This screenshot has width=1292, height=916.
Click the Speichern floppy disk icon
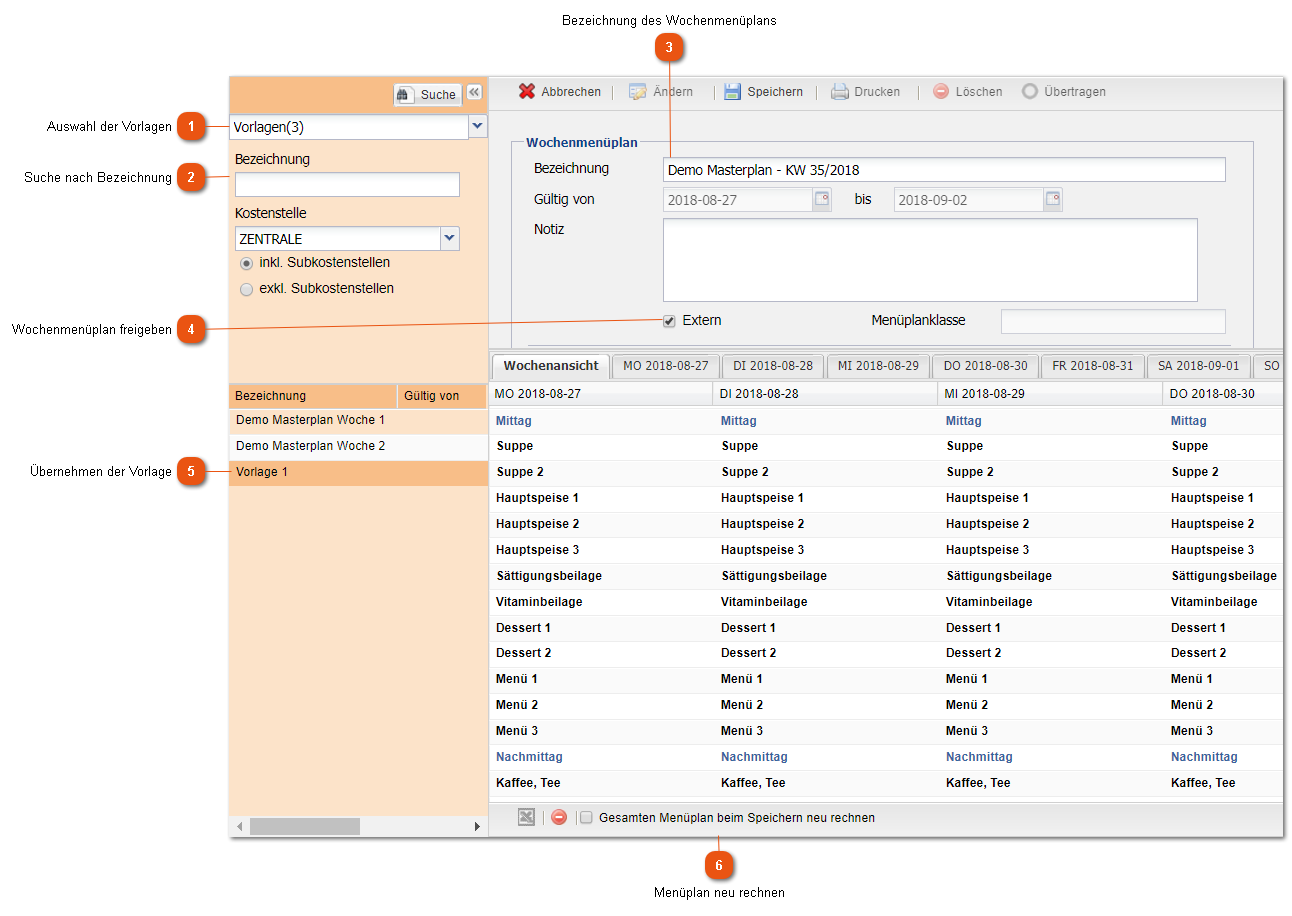pyautogui.click(x=733, y=91)
